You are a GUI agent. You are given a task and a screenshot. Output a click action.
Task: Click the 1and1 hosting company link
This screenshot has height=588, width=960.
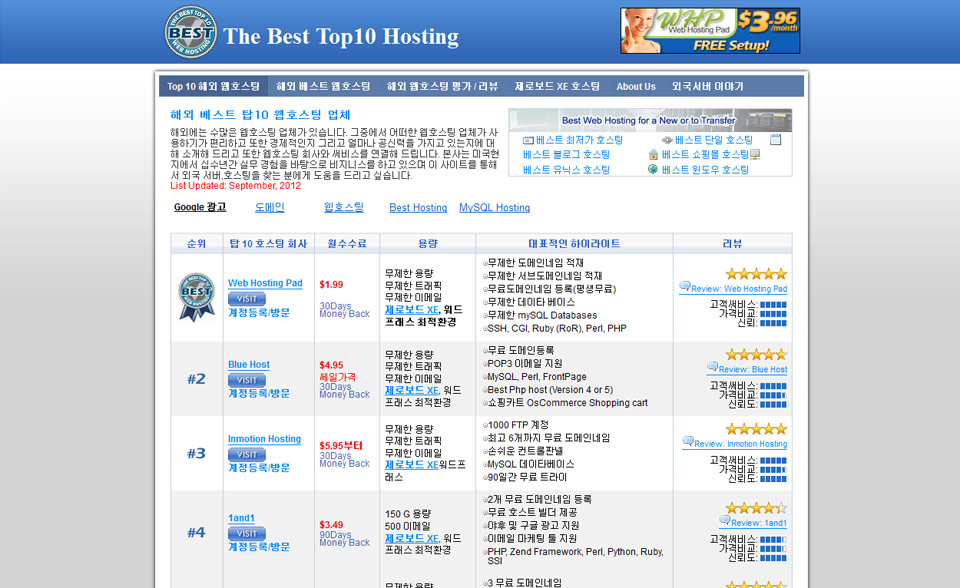[x=241, y=518]
